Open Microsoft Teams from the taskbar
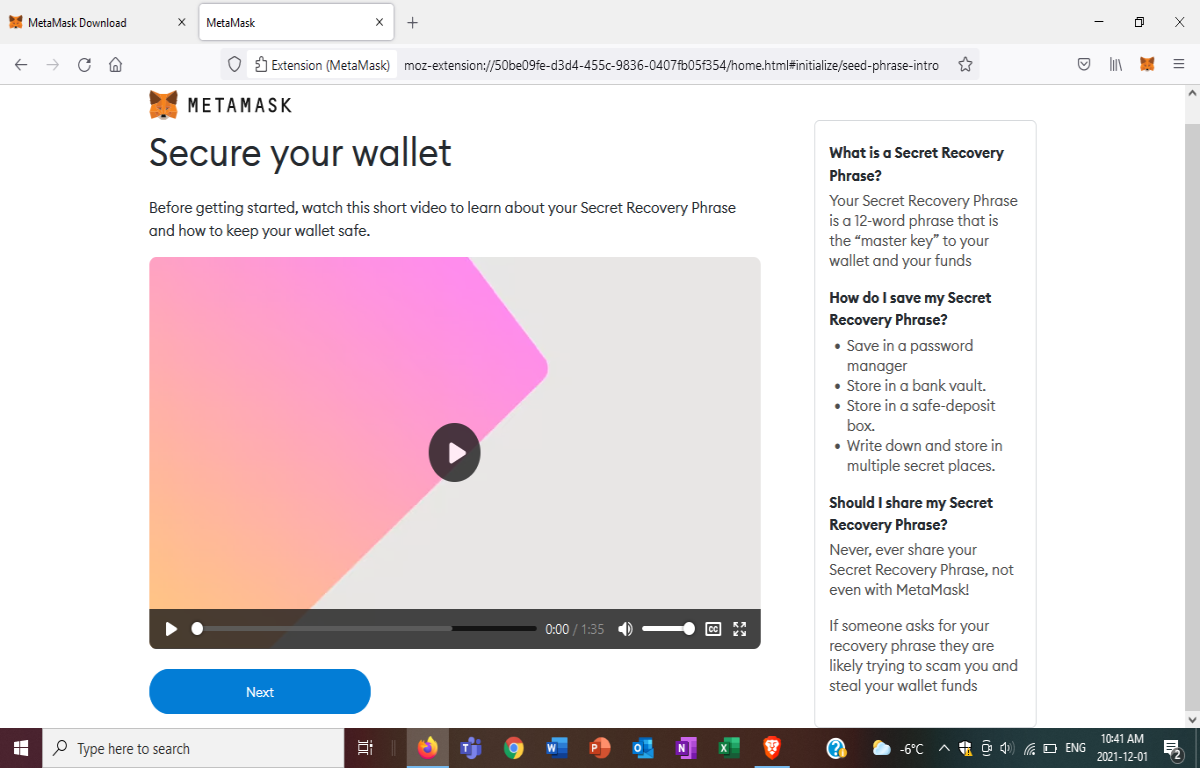Image resolution: width=1200 pixels, height=768 pixels. tap(471, 748)
